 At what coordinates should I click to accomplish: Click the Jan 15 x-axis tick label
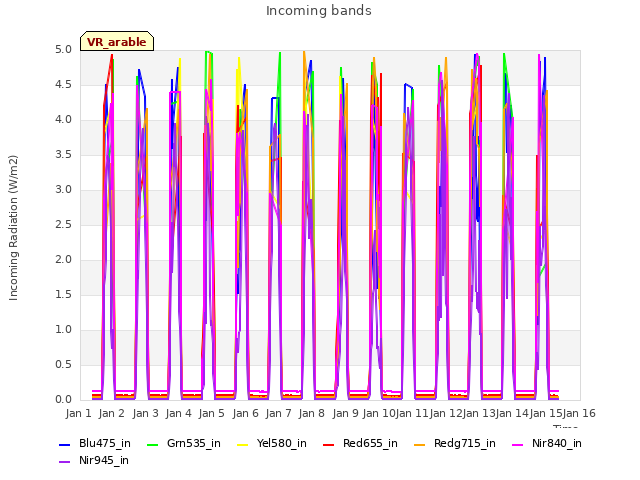click(x=546, y=413)
